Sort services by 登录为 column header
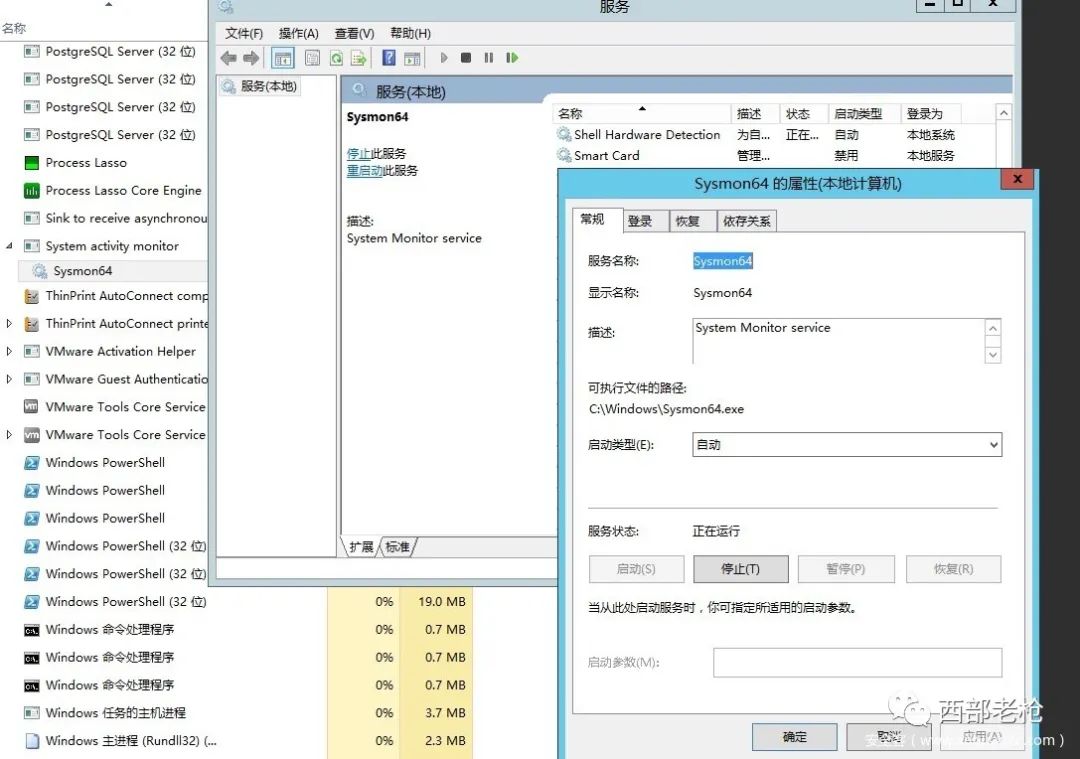1080x759 pixels. click(930, 114)
